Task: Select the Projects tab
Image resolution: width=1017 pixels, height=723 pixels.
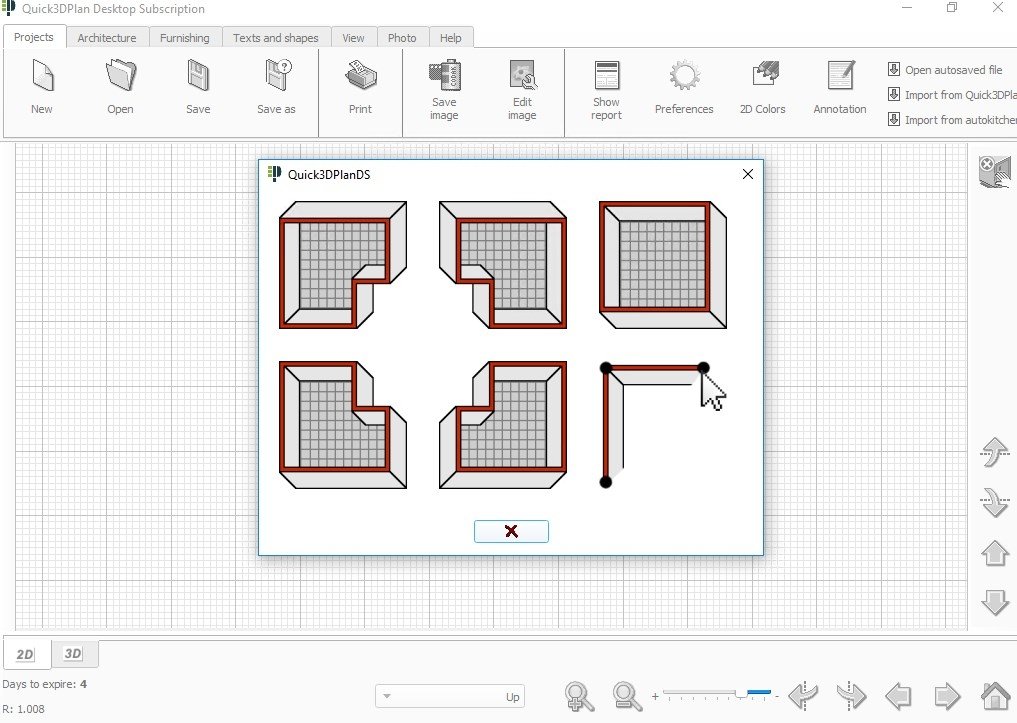Action: click(34, 37)
